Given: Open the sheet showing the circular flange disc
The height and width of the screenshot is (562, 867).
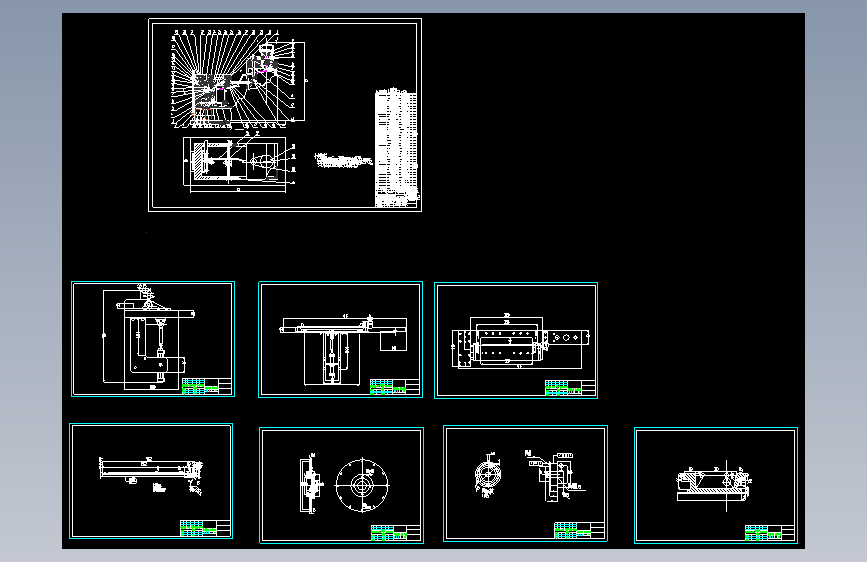Looking at the screenshot, I should click(x=342, y=485).
